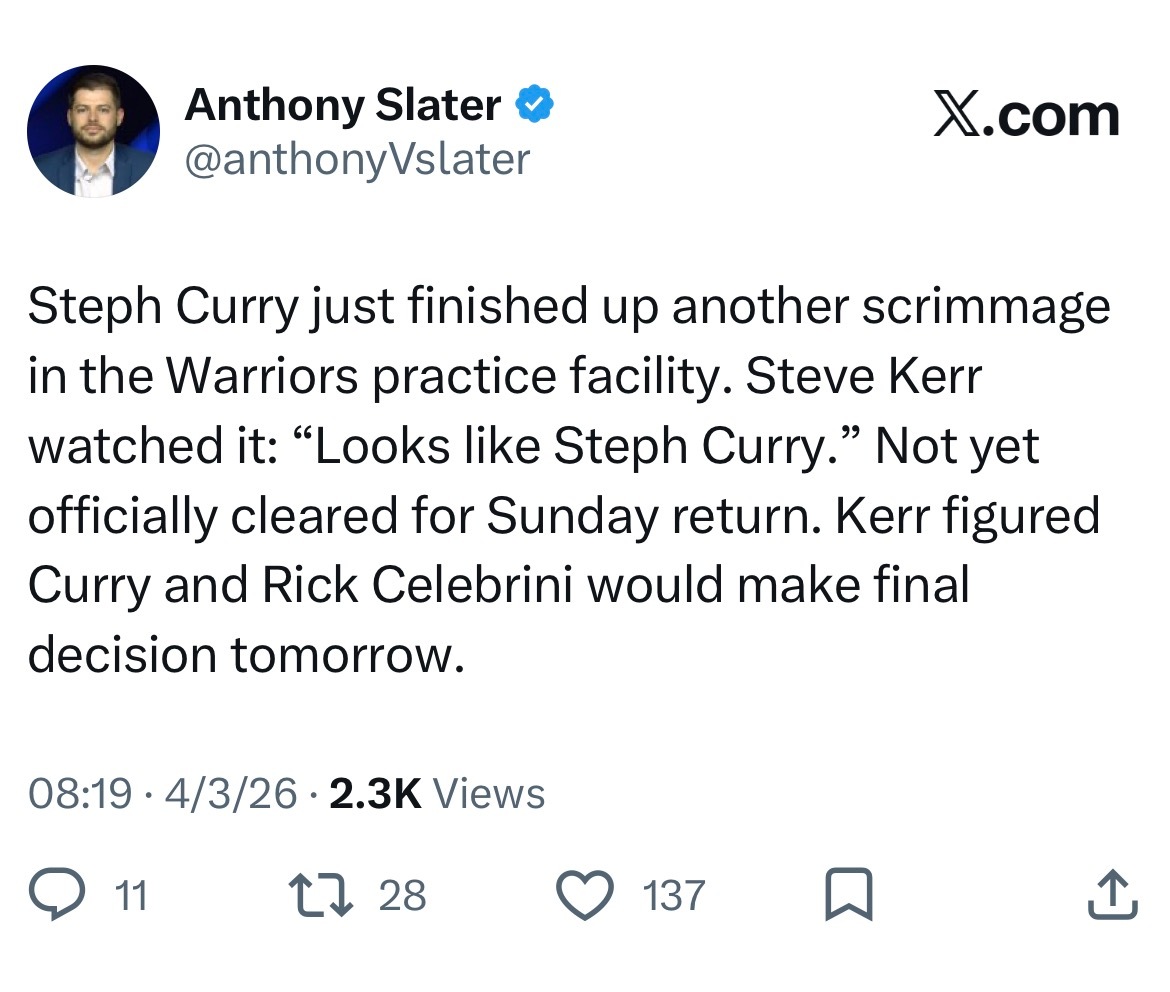
Task: Like the tweet with the heart icon
Action: (x=582, y=895)
